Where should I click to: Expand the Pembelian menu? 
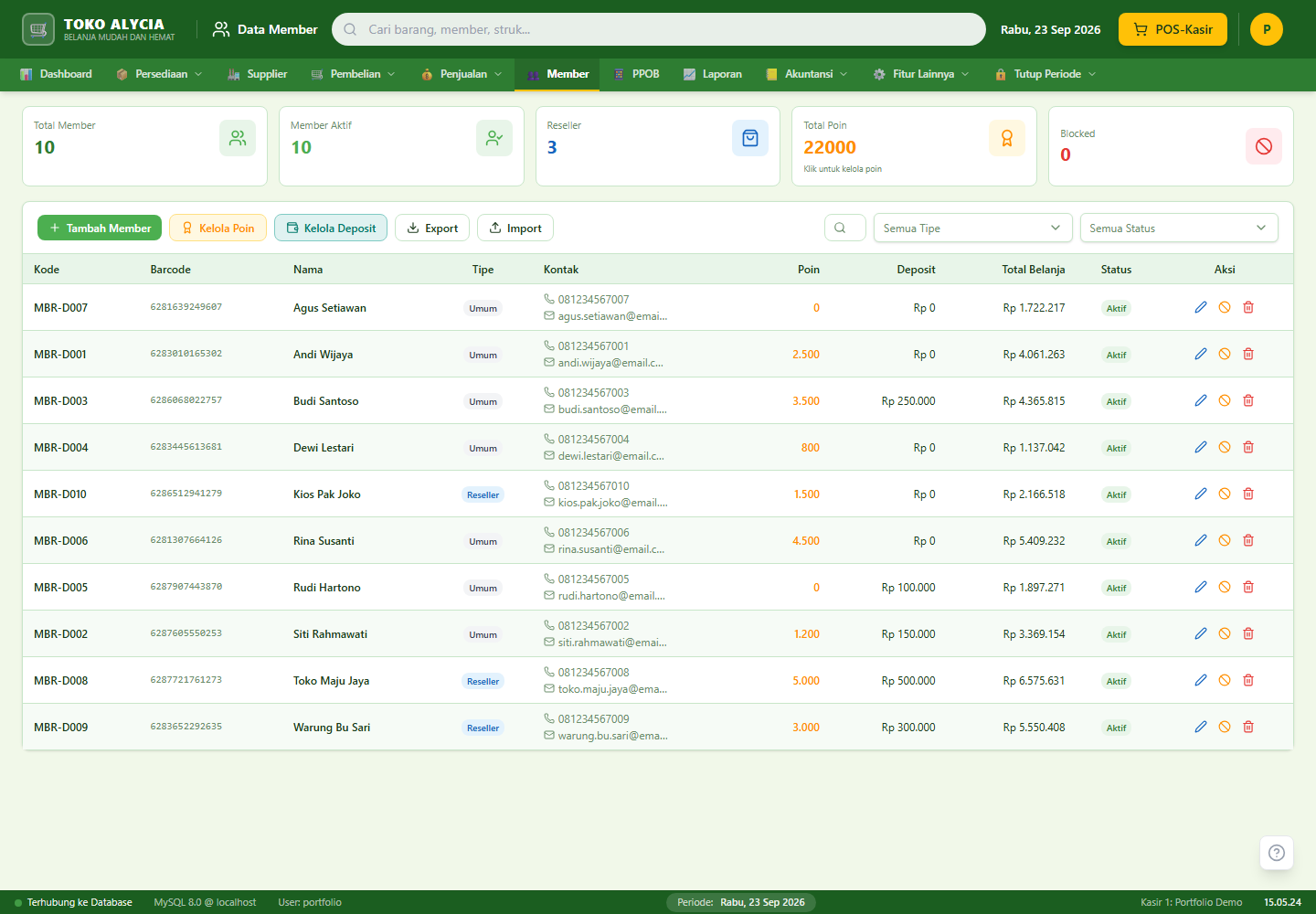click(354, 74)
